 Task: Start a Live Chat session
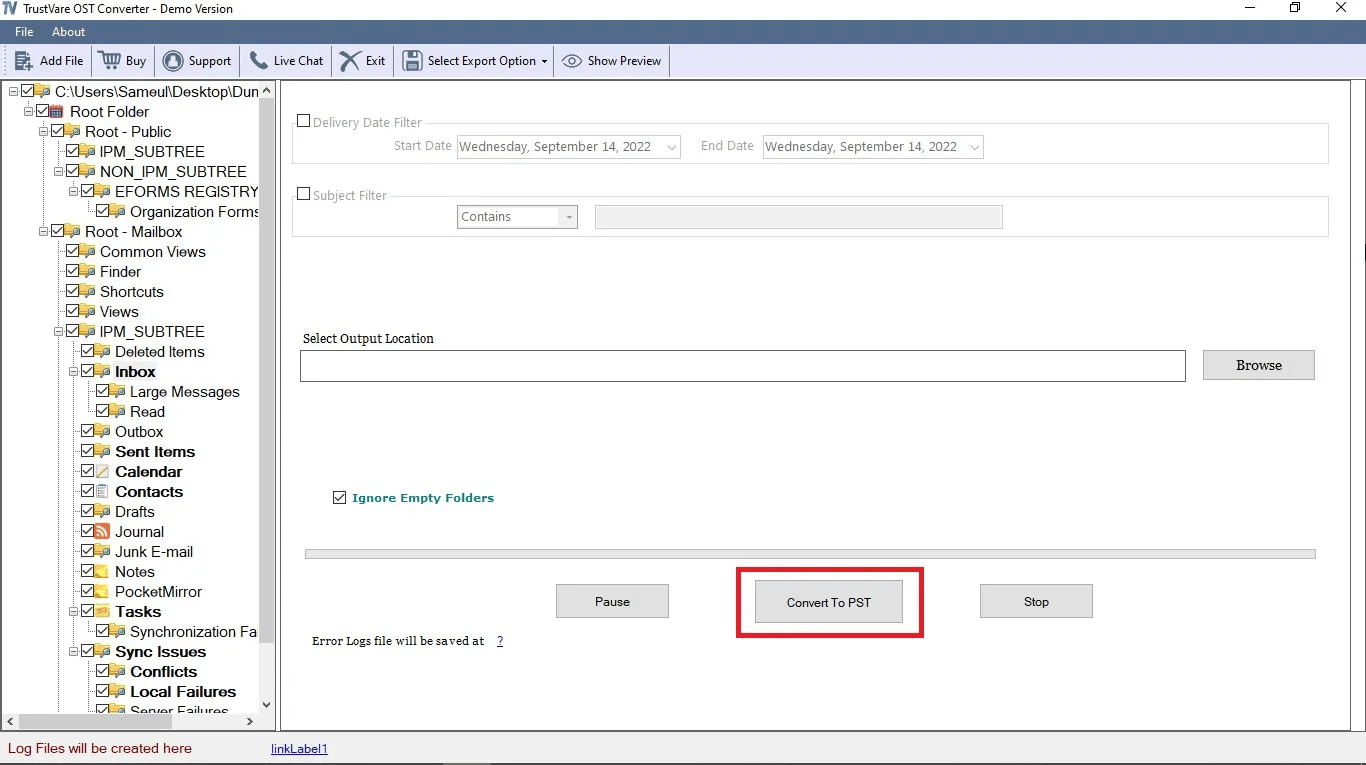259,60
